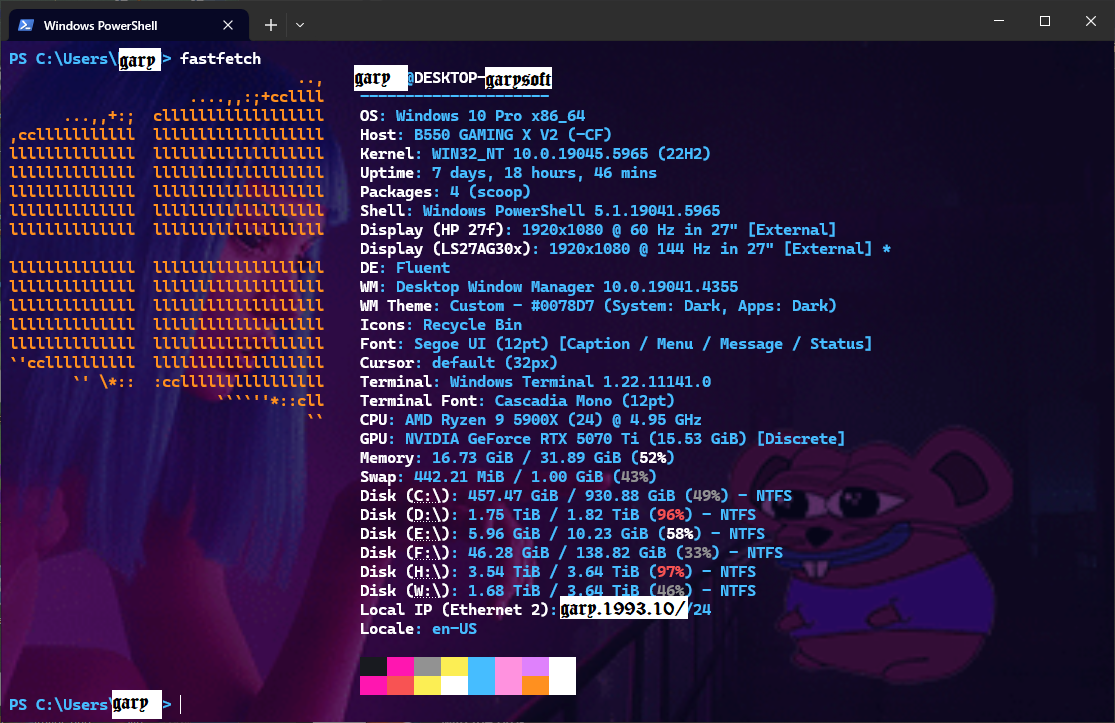Click the PowerShell icon on the tab
Viewport: 1115px width, 723px height.
click(26, 25)
